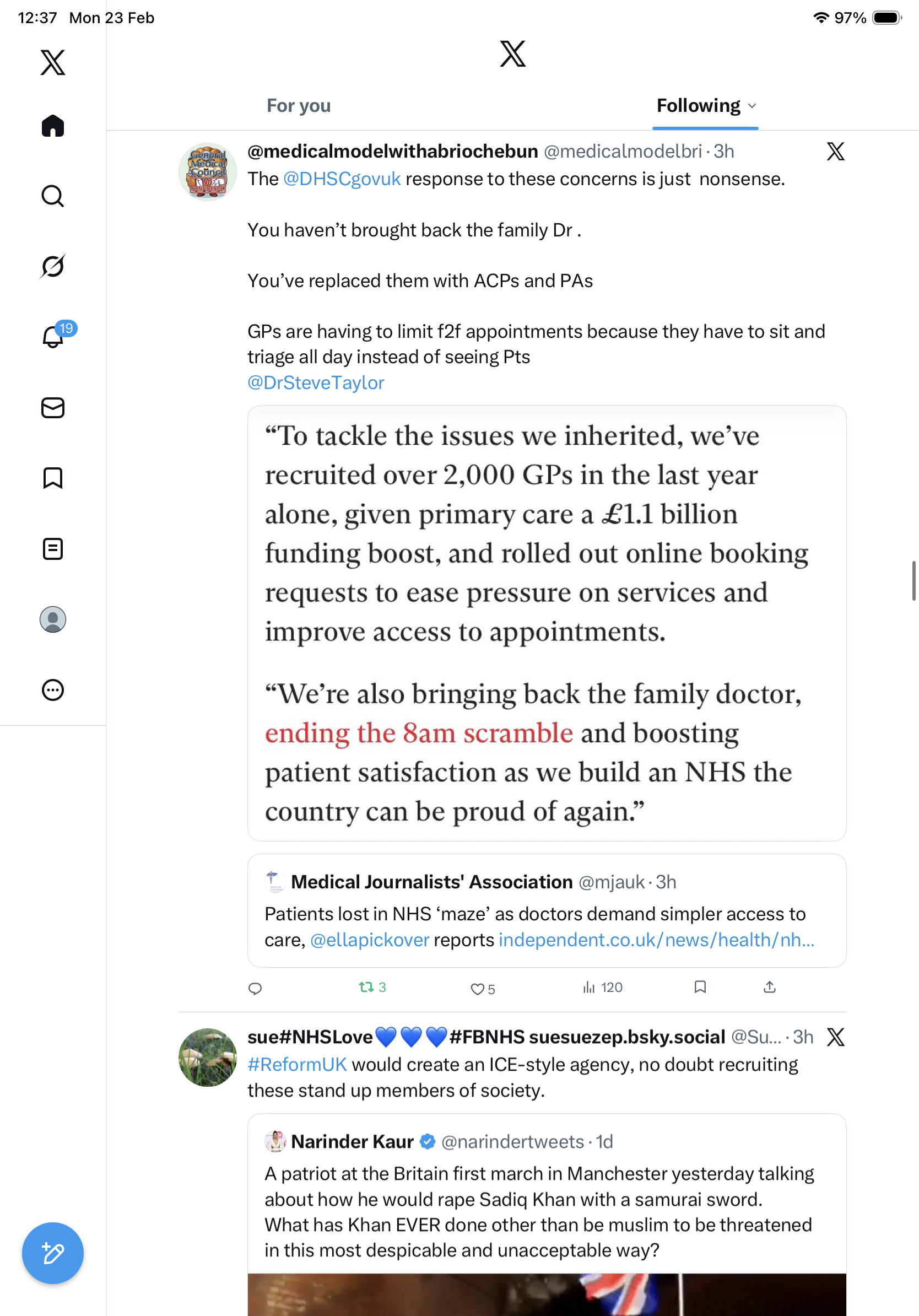Open the Bookmarks sidebar icon

pos(53,478)
